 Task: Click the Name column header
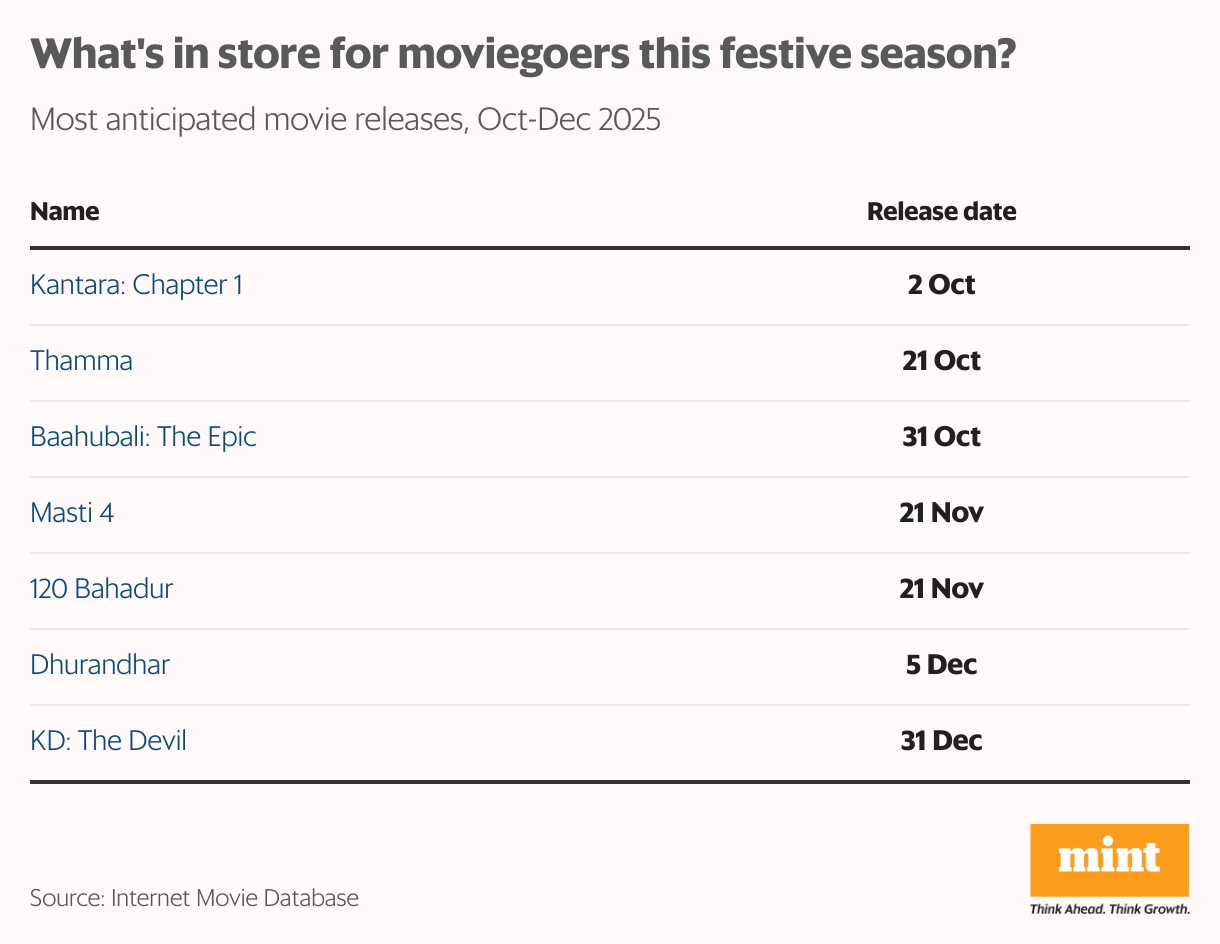pos(64,212)
